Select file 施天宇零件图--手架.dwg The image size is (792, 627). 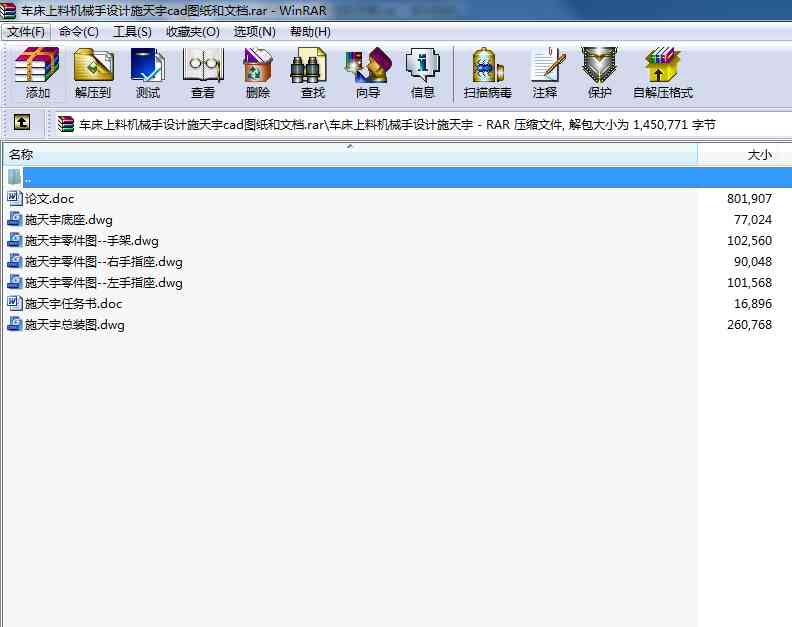coord(91,240)
